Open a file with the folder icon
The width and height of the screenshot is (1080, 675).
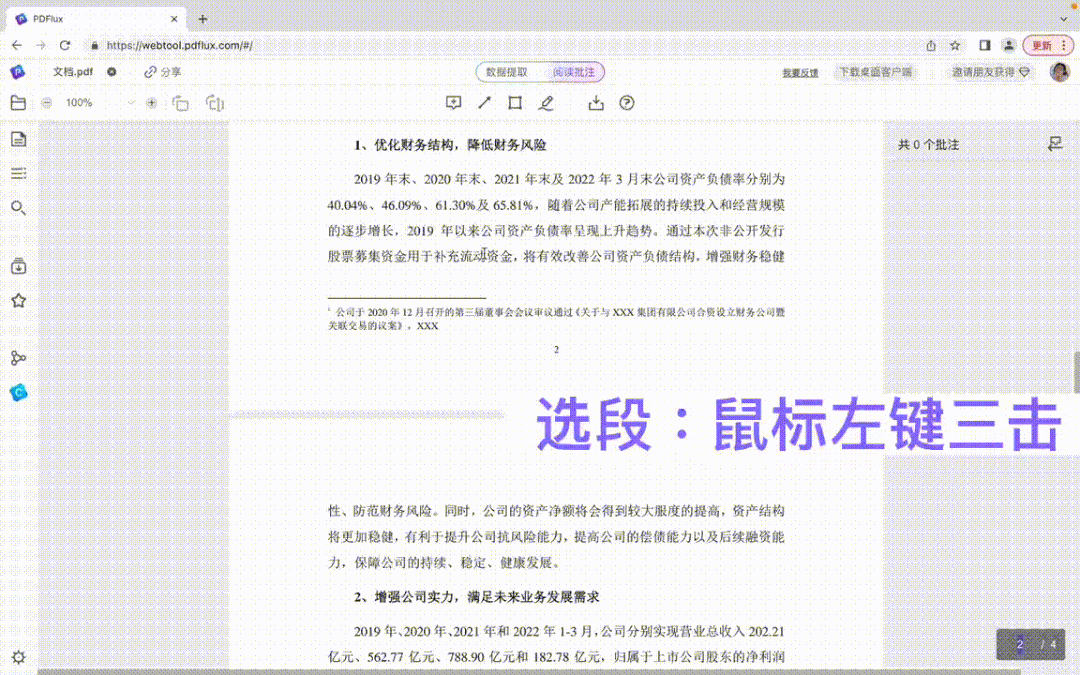pyautogui.click(x=17, y=102)
